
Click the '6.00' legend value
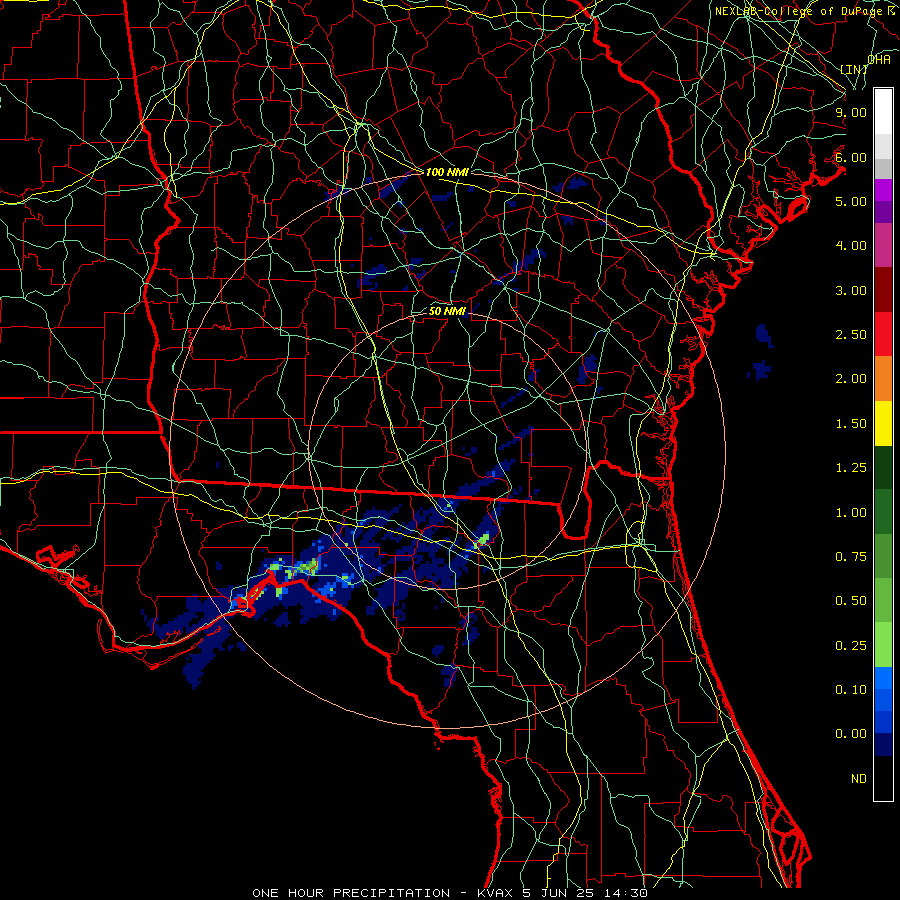[x=851, y=157]
